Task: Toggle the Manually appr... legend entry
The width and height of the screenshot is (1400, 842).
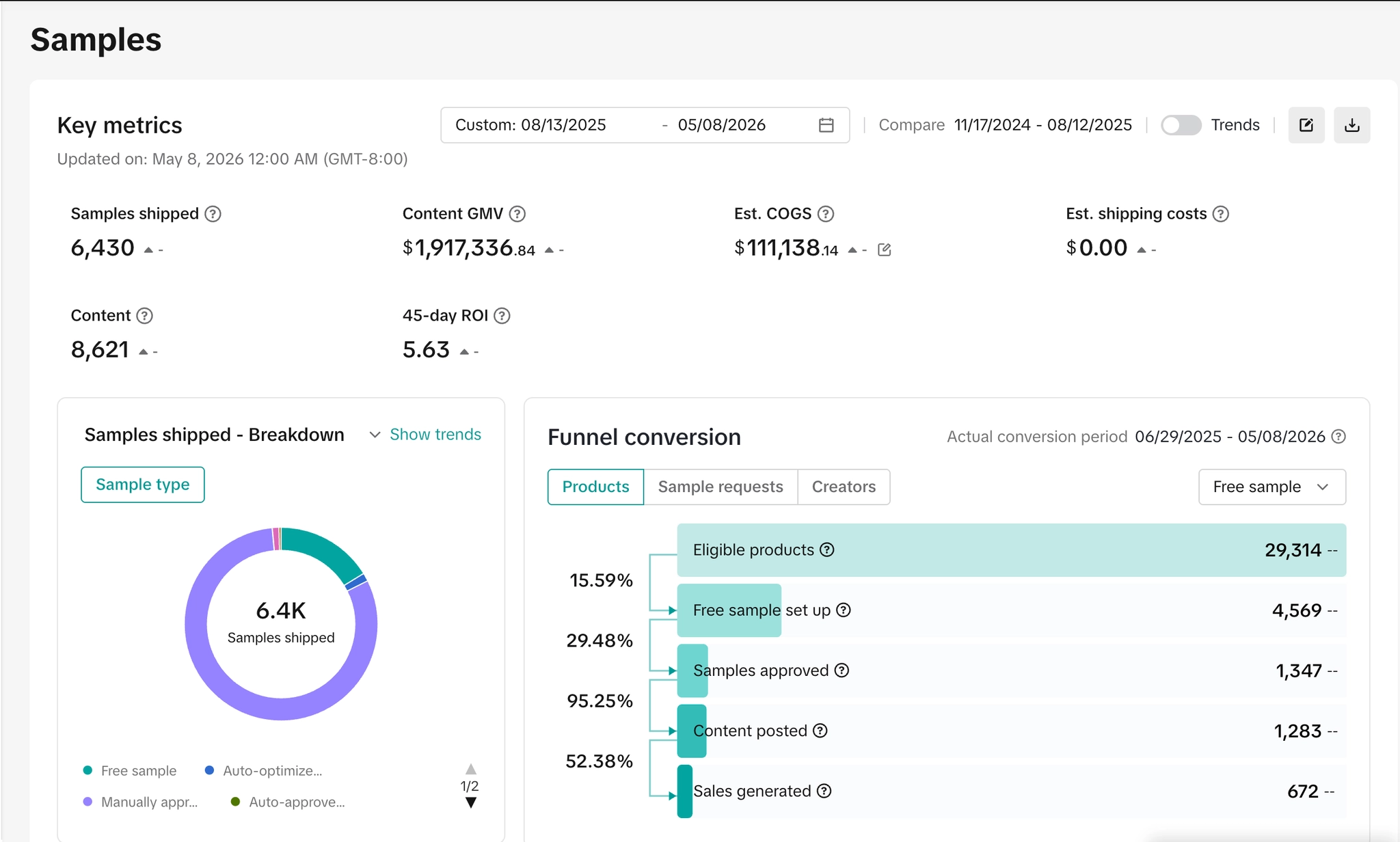Action: coord(141,802)
